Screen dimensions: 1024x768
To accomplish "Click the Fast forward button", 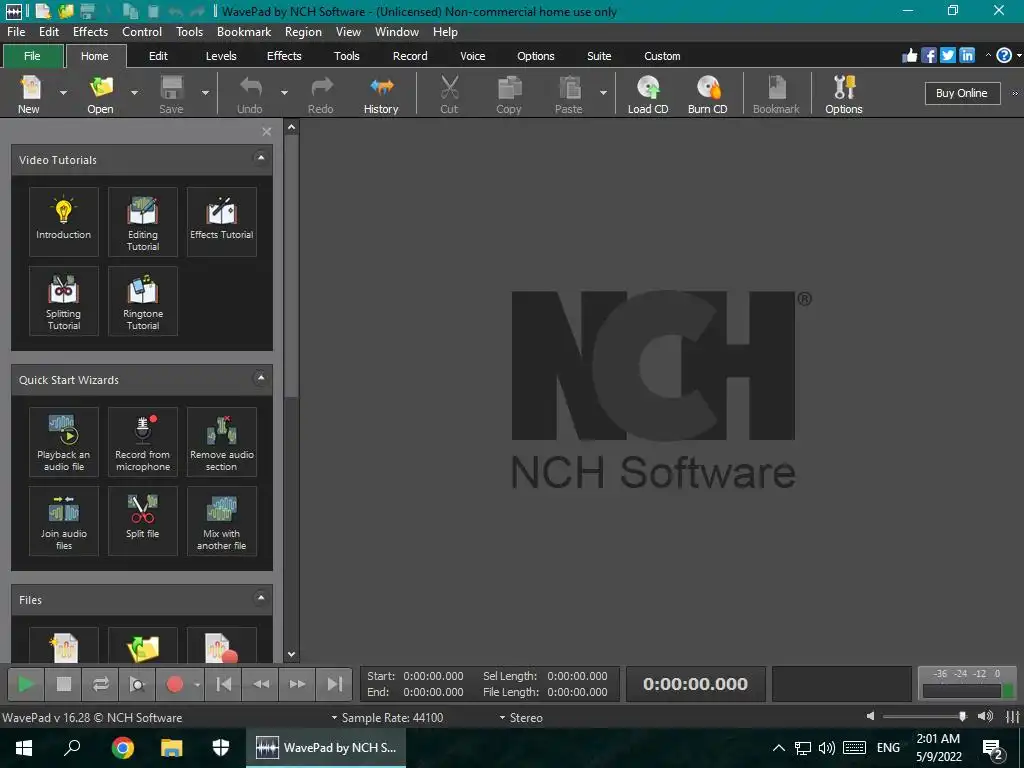I will [x=297, y=684].
